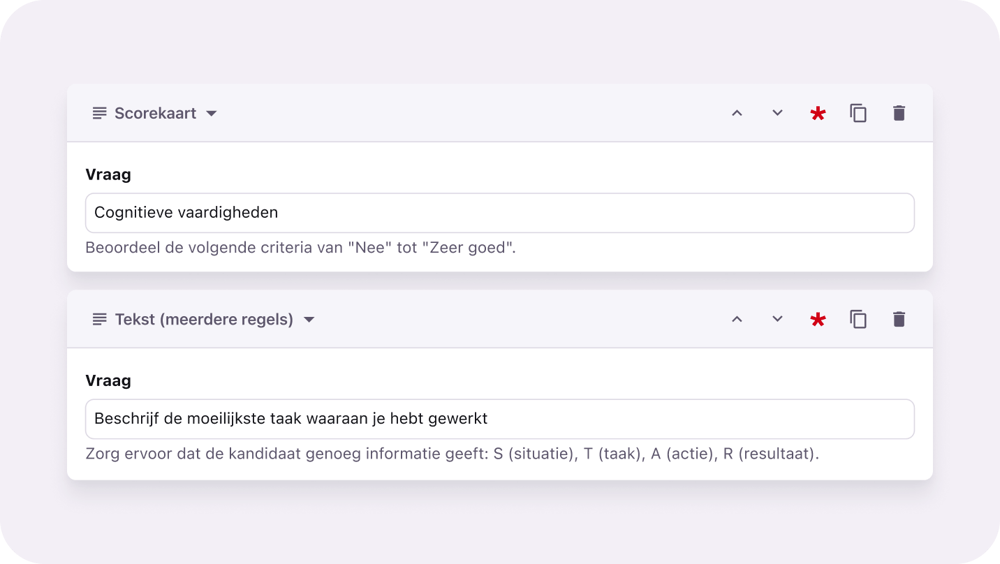Screen dimensions: 1000x564
Task: Click the lines icon left of Scorekaart
Action: (x=99, y=113)
